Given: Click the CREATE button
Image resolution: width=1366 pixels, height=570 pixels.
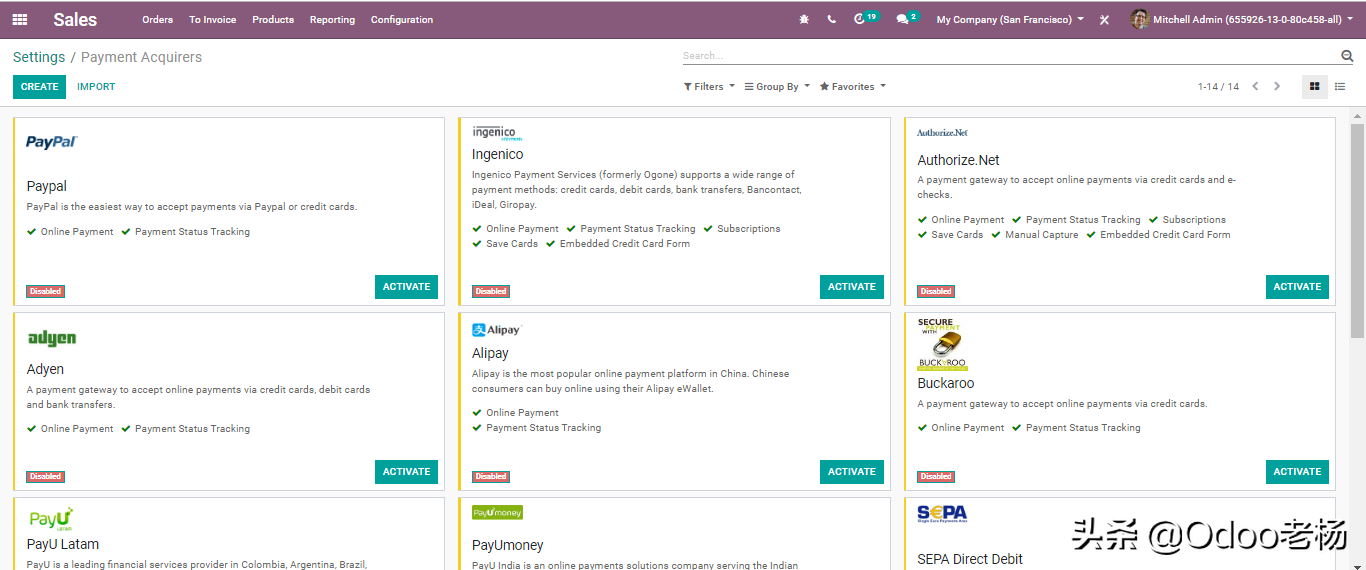Looking at the screenshot, I should 39,87.
